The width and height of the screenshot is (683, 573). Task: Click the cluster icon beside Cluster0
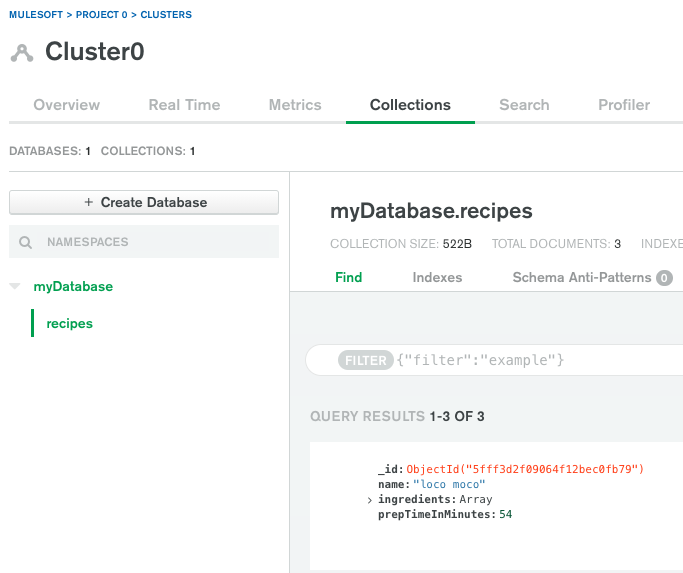(22, 53)
